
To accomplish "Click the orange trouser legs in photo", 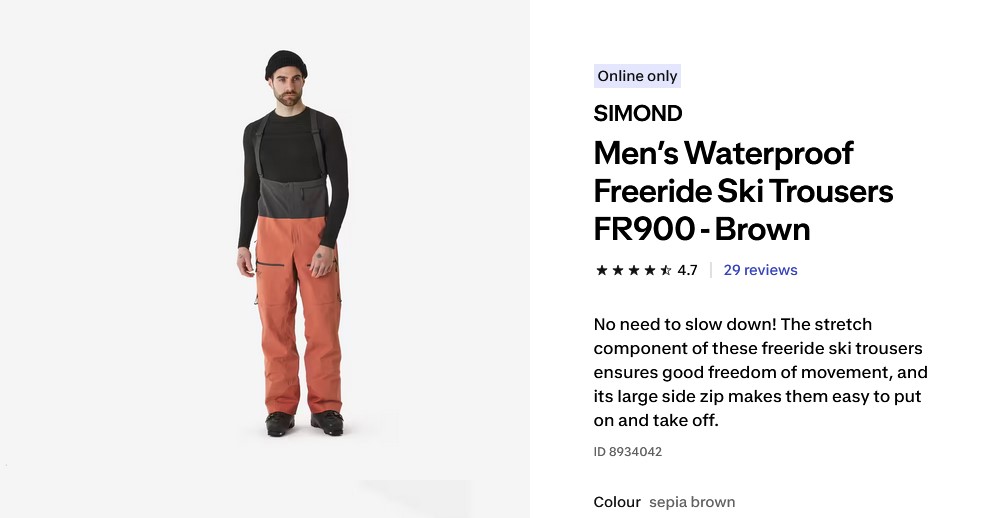I will 298,316.
